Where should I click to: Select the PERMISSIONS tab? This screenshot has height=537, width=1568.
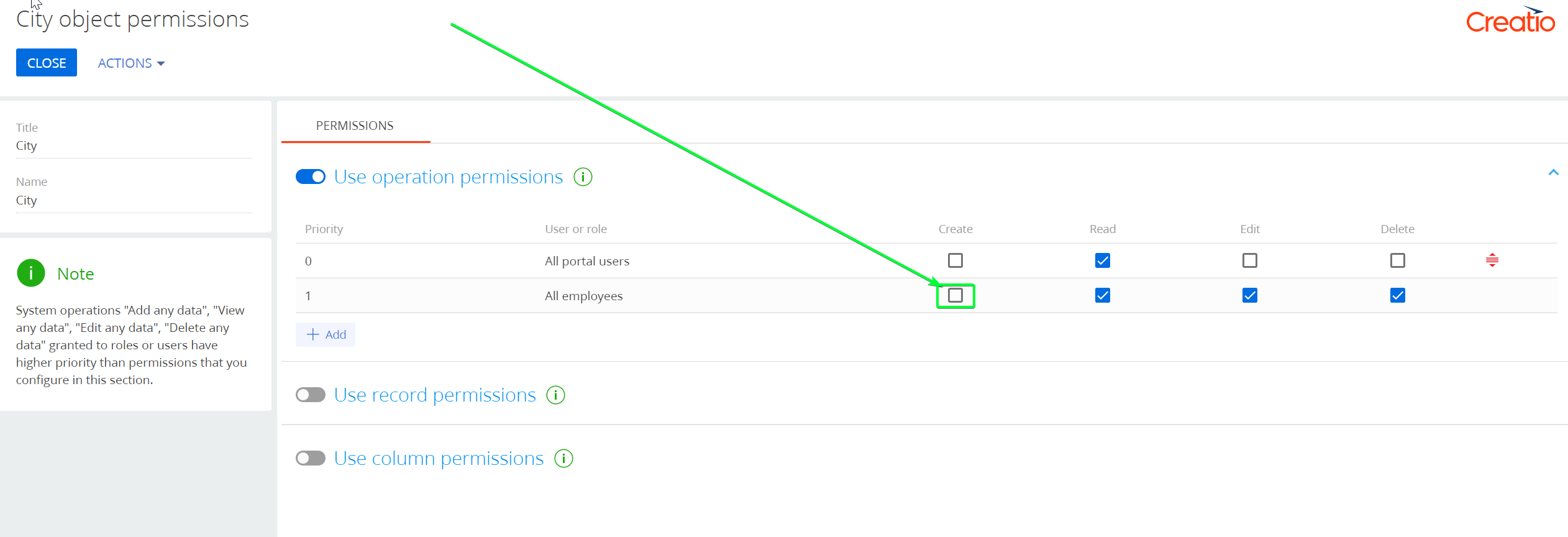click(355, 126)
